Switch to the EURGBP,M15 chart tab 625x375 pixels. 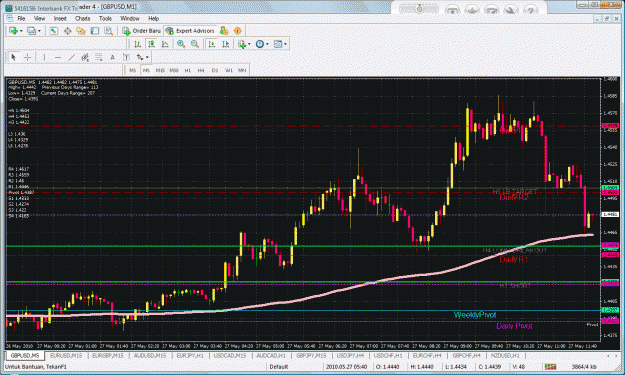click(108, 355)
